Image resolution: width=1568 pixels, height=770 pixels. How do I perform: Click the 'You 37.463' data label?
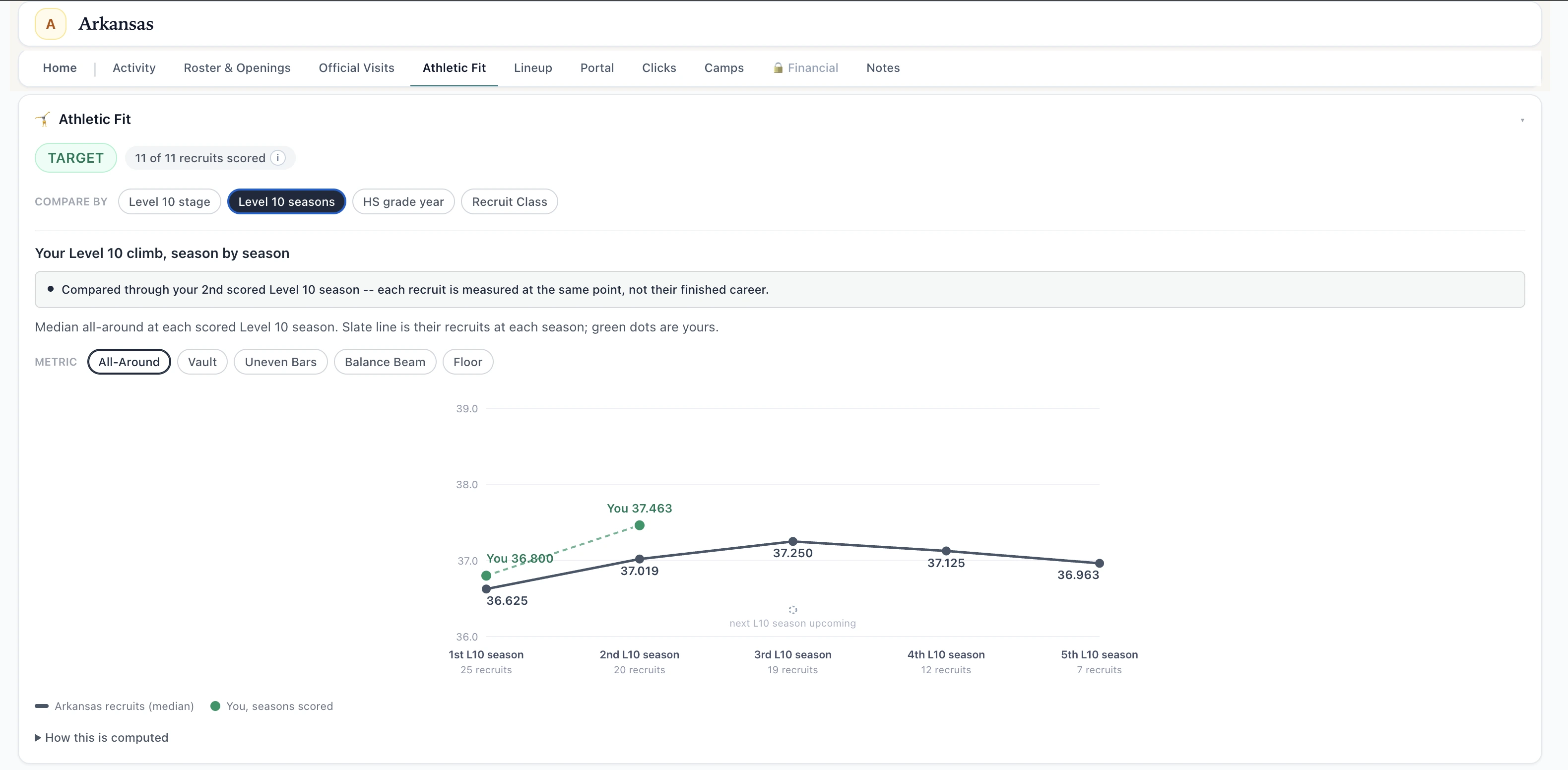639,508
